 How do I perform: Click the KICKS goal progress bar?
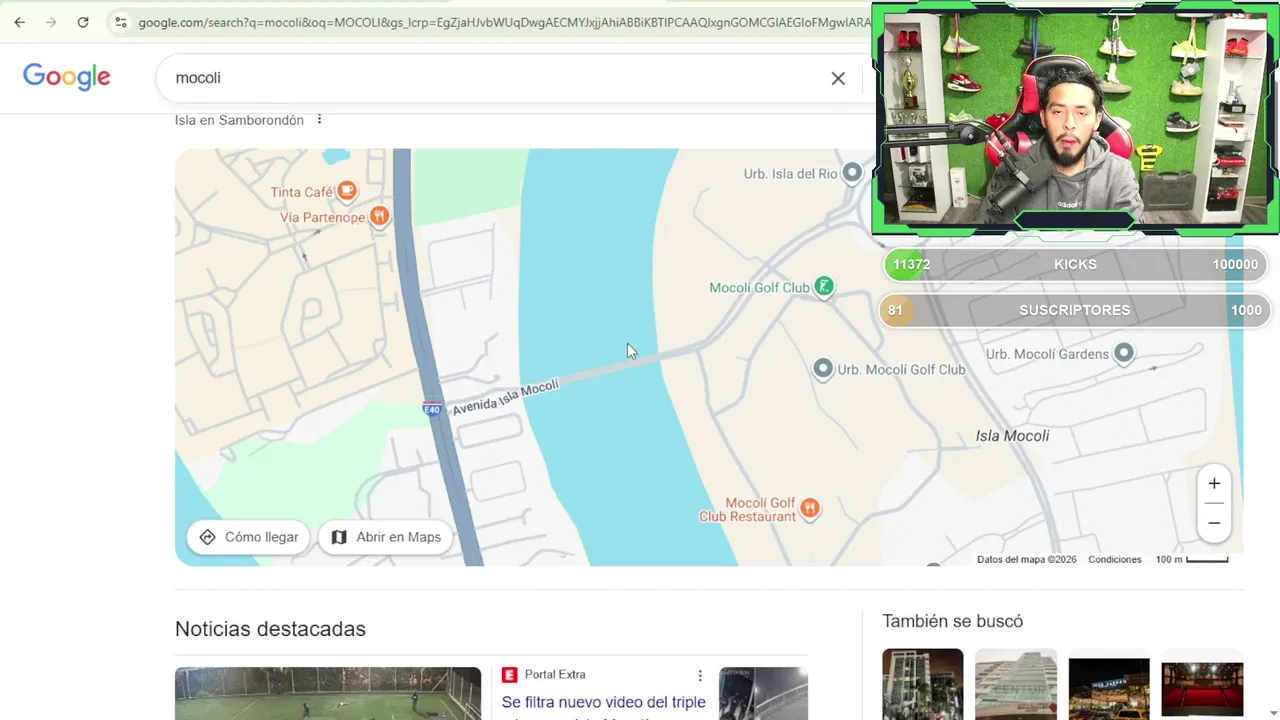coord(1075,264)
